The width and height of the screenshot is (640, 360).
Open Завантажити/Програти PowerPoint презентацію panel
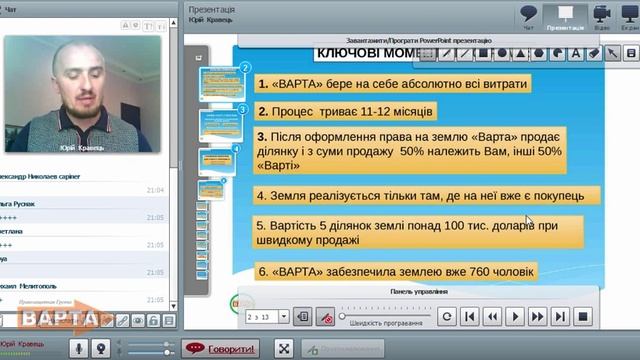tap(418, 40)
